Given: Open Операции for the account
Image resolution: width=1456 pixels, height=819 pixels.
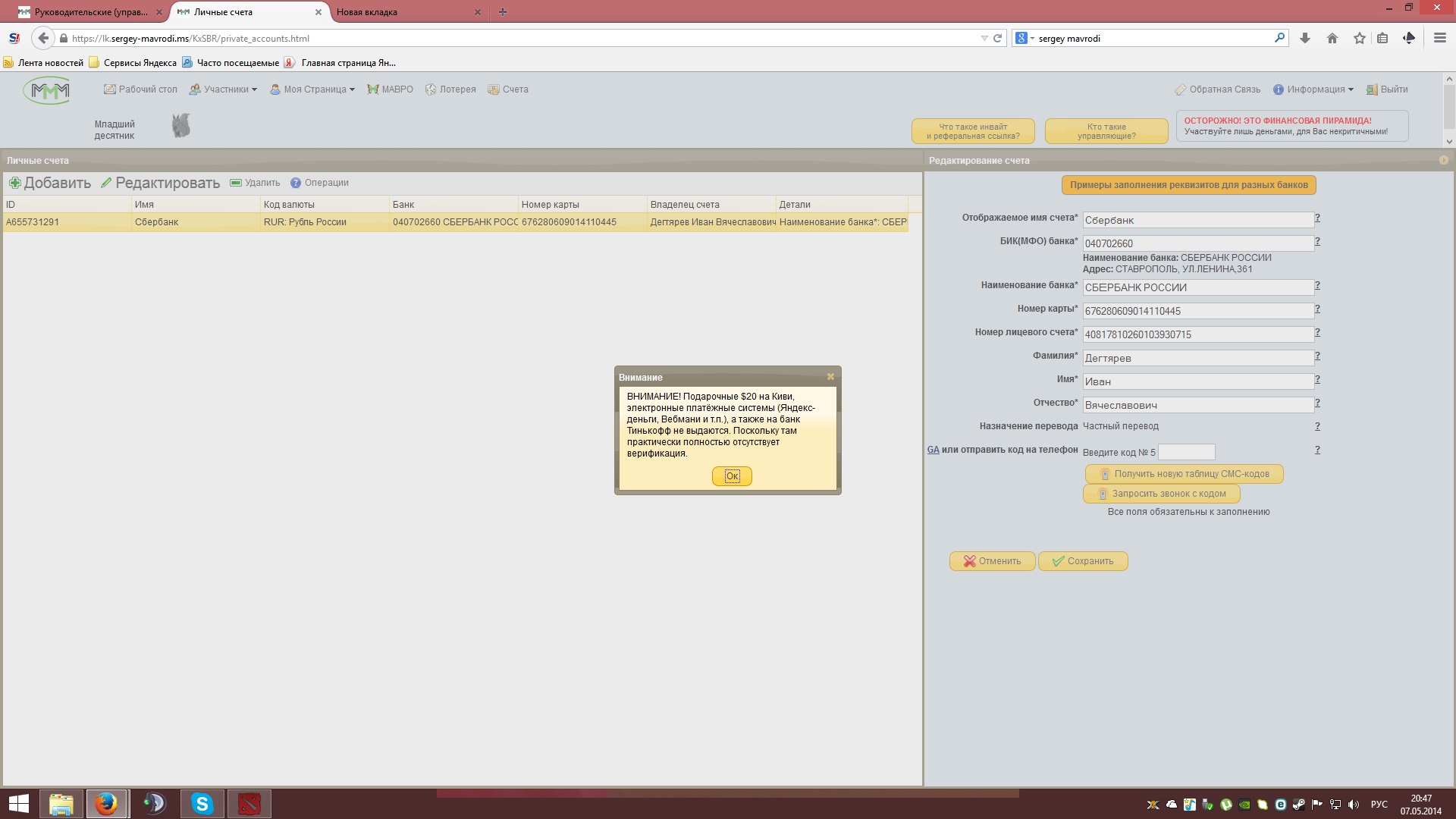Looking at the screenshot, I should 319,183.
